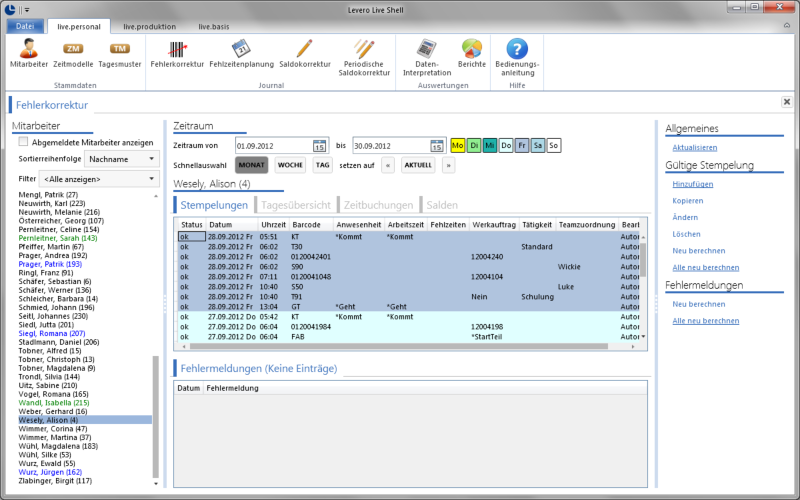Click the Schulung Tätigkeit cell

click(x=537, y=296)
